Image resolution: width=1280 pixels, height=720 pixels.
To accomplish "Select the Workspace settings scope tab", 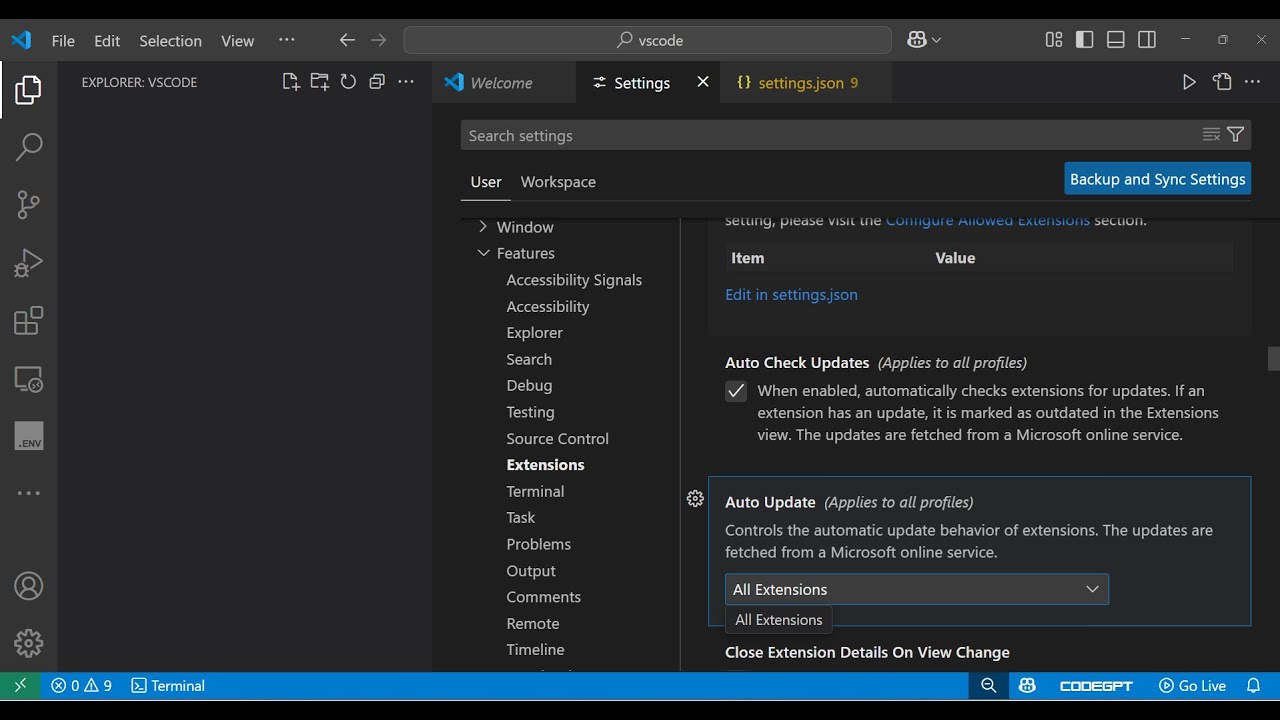I will pyautogui.click(x=558, y=182).
